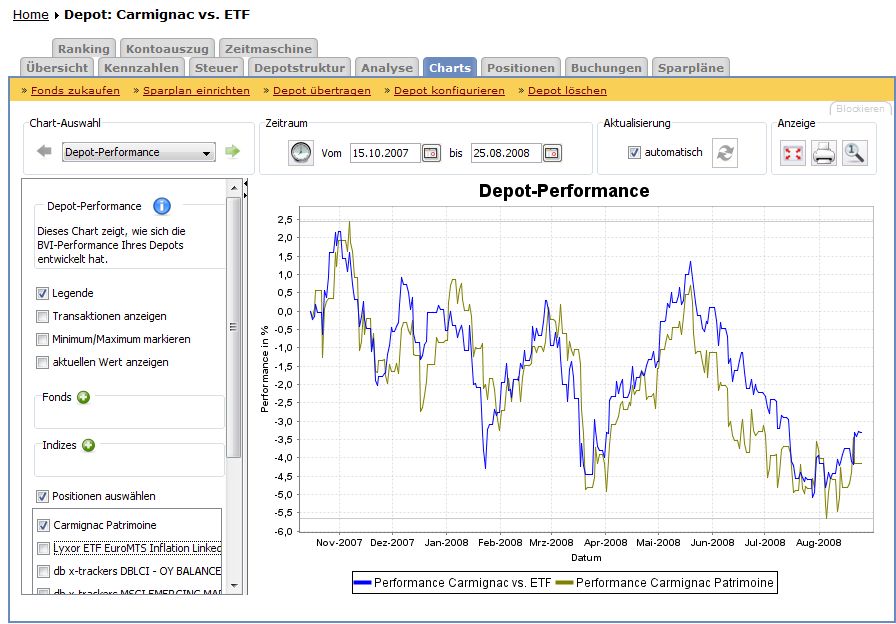Click the next chart green arrow icon

tap(233, 152)
